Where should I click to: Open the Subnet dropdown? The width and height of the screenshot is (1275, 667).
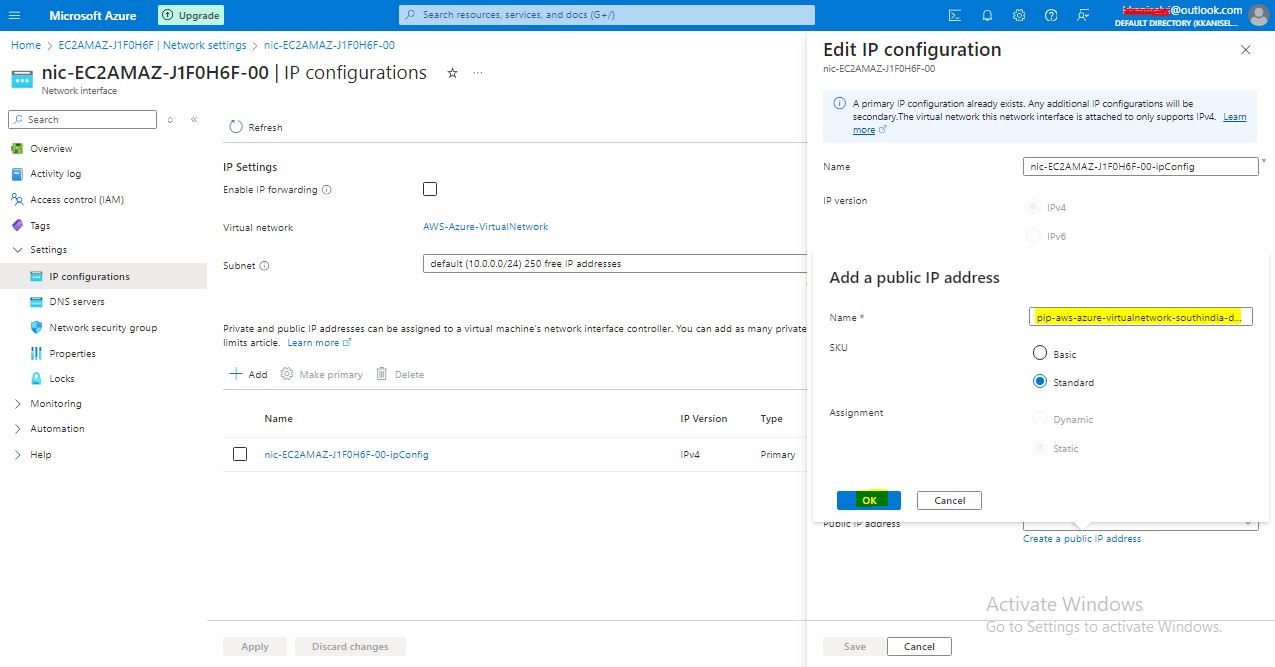point(614,264)
